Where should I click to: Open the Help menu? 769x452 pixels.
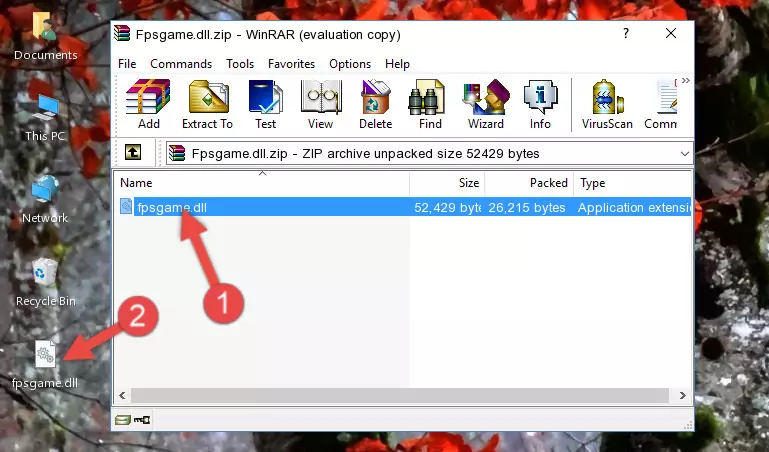[397, 64]
